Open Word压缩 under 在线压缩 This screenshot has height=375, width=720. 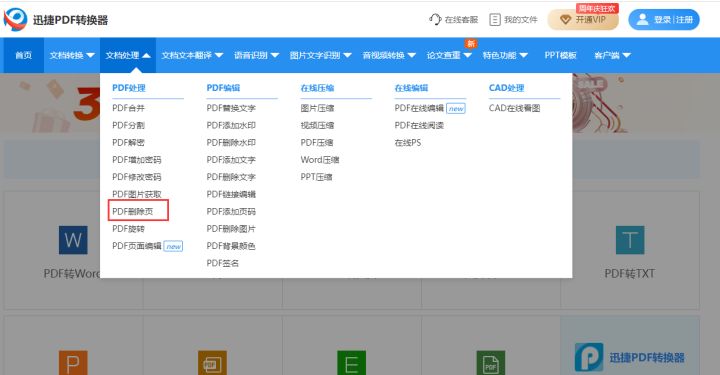coord(320,160)
